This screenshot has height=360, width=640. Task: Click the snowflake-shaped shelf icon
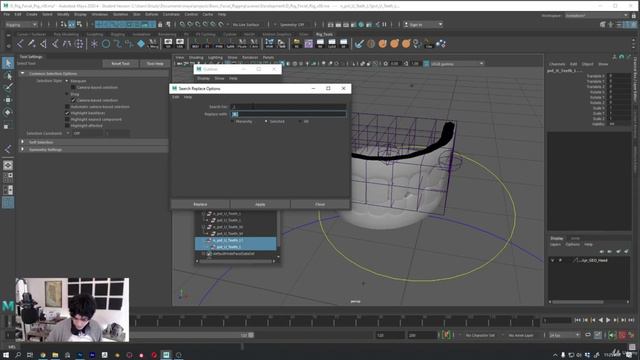(94, 44)
